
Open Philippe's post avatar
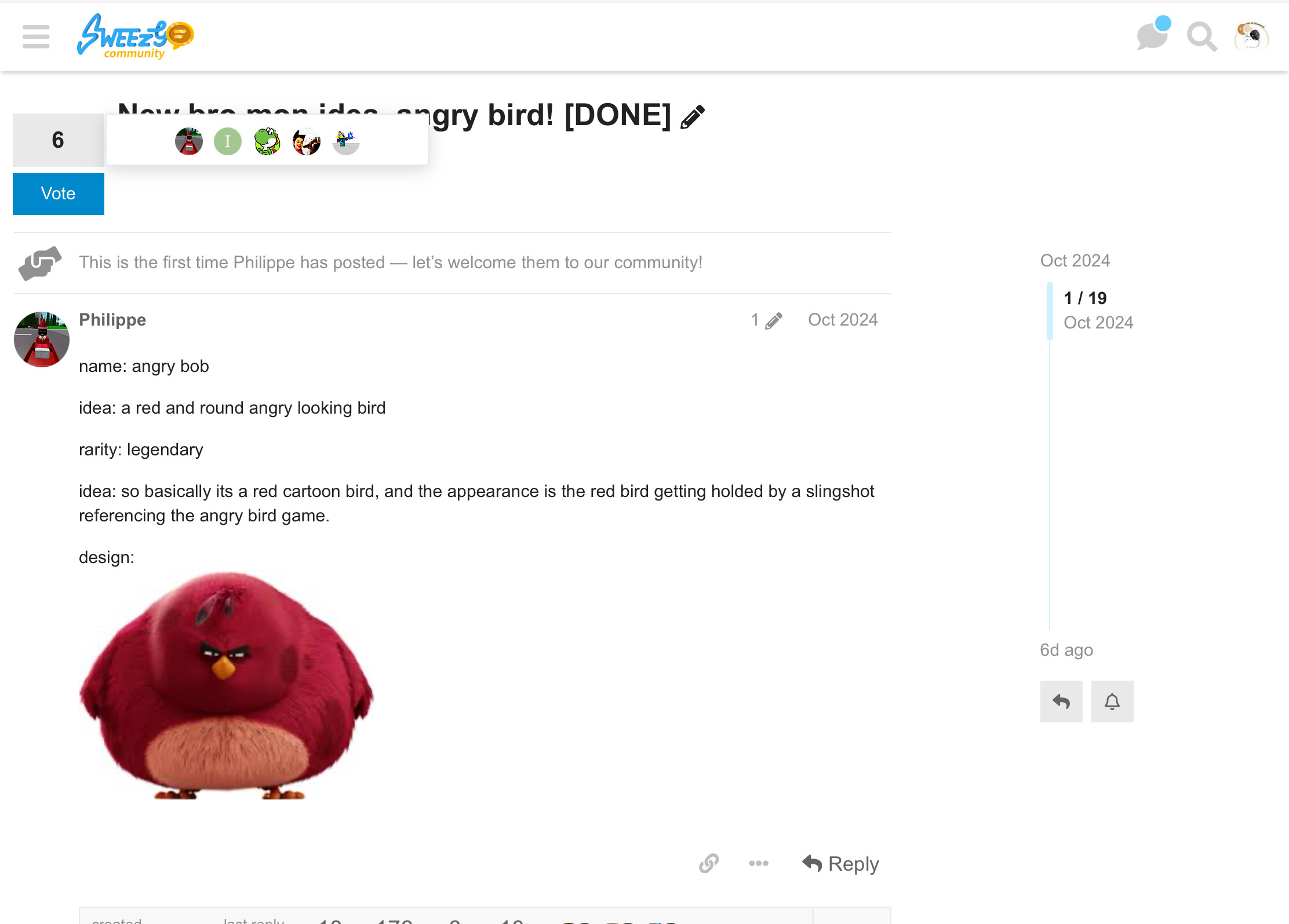click(42, 339)
